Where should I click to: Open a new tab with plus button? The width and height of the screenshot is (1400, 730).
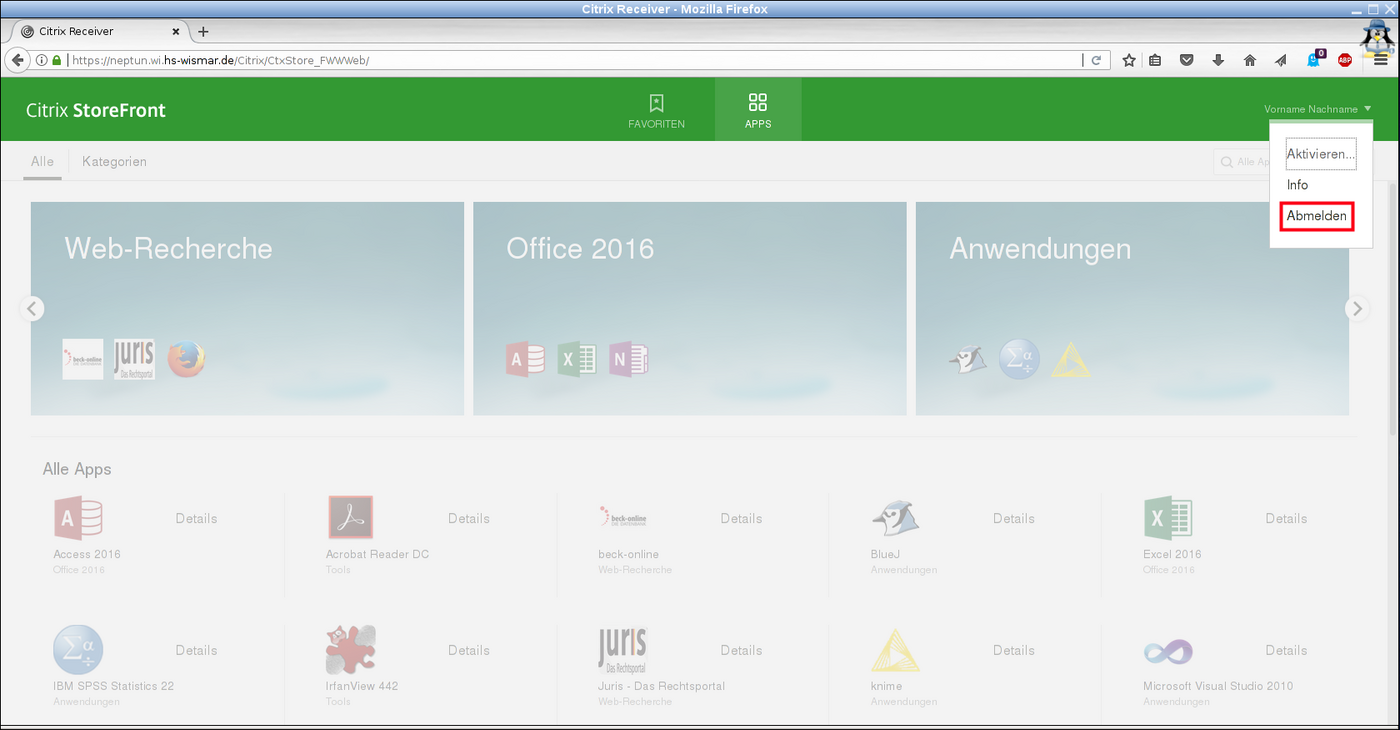point(203,31)
